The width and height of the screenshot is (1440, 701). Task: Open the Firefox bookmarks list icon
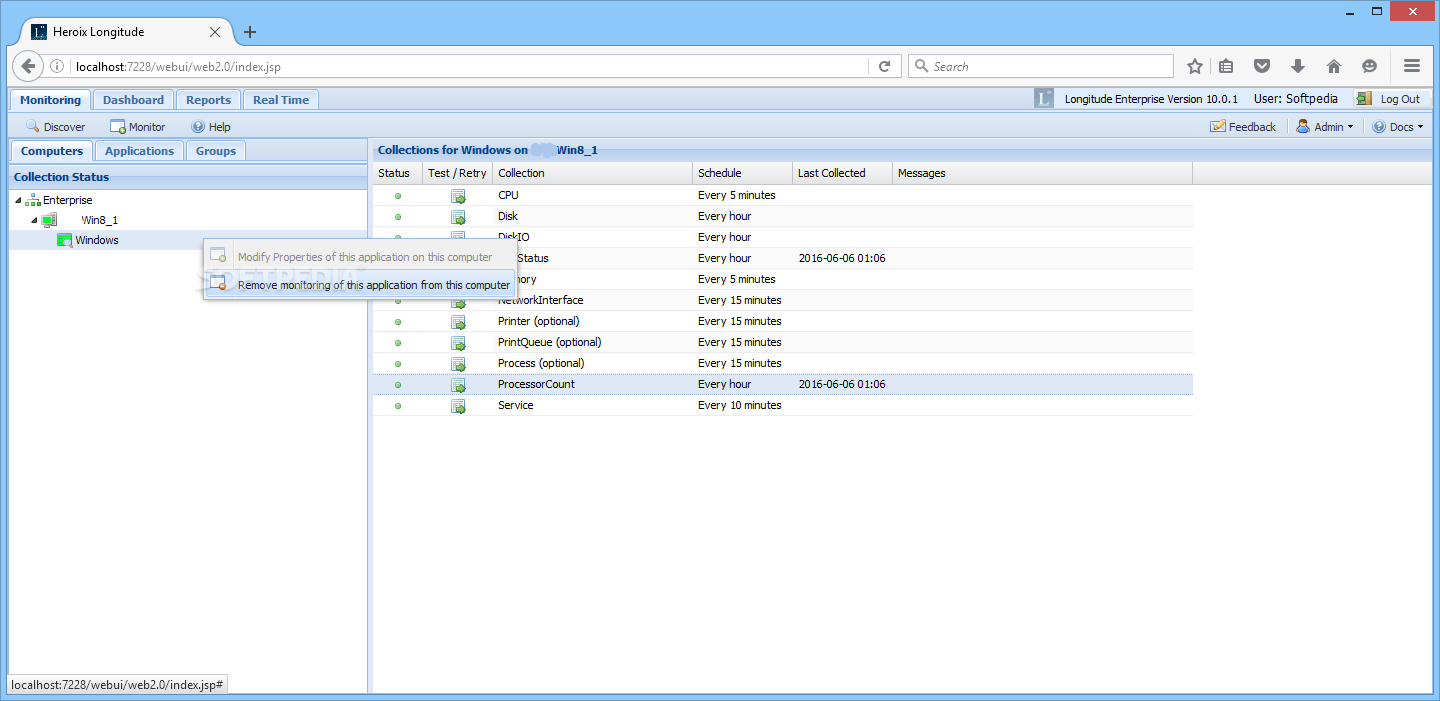click(x=1226, y=66)
